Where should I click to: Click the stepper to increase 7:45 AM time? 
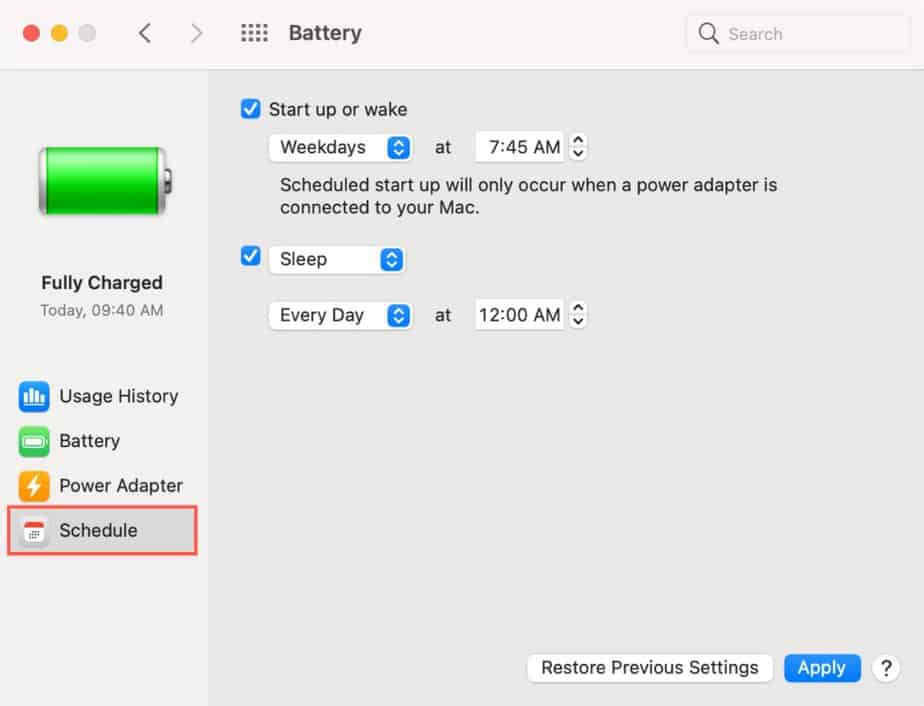coord(578,140)
